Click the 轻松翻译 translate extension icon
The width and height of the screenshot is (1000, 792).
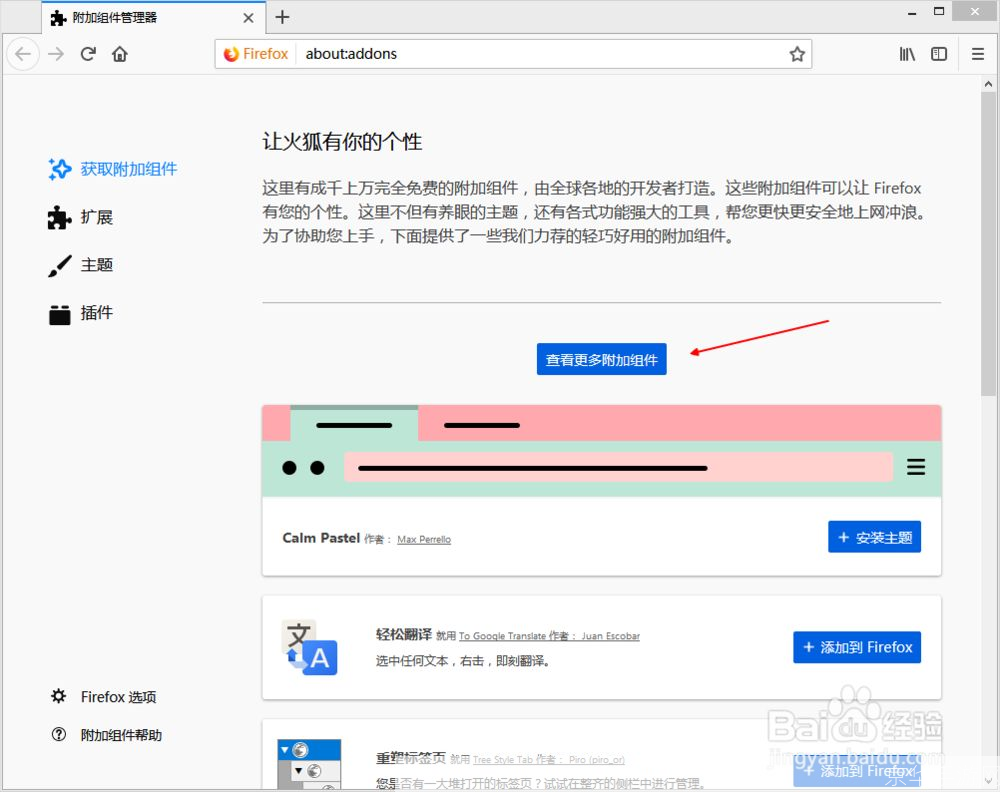point(309,647)
